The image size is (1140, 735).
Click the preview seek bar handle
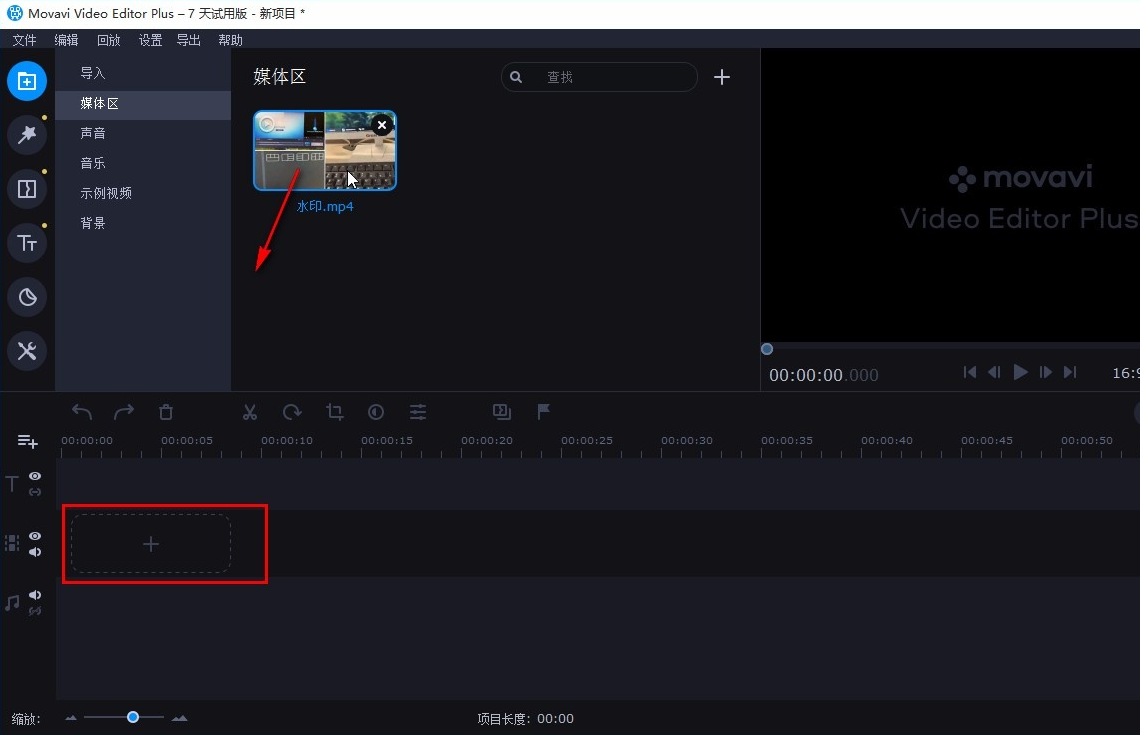pyautogui.click(x=766, y=349)
